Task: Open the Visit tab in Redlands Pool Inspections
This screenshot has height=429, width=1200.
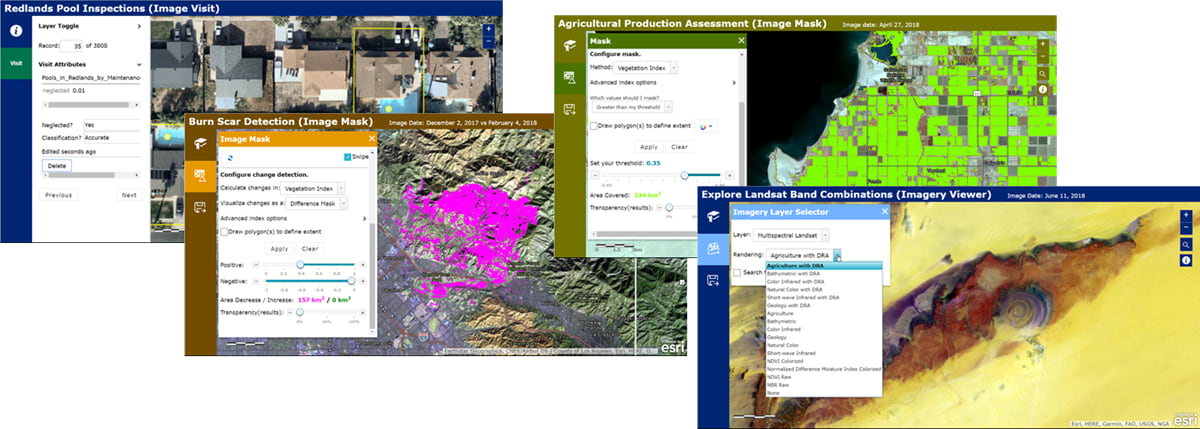Action: (16, 62)
